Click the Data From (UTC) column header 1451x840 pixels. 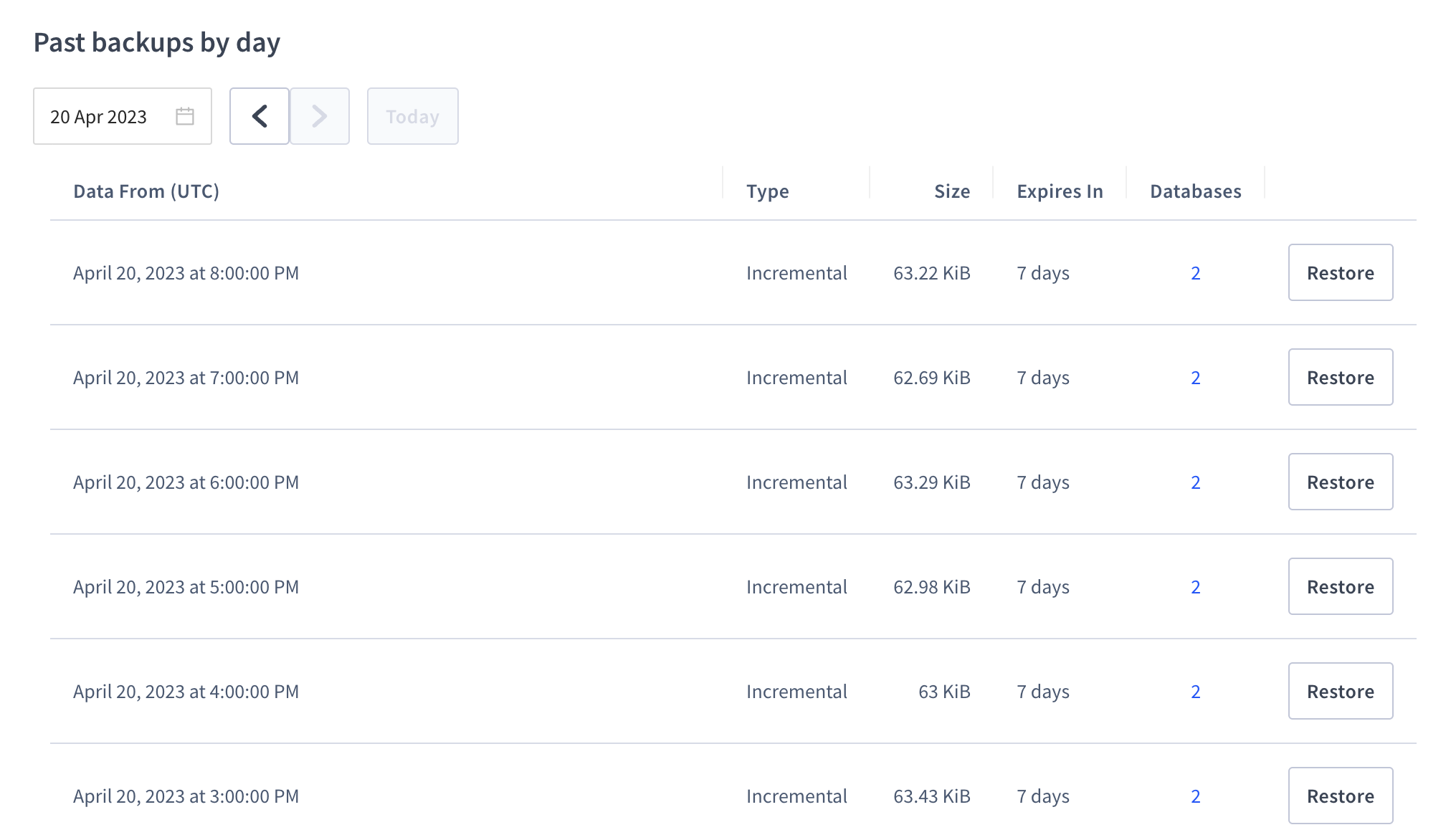coord(146,191)
